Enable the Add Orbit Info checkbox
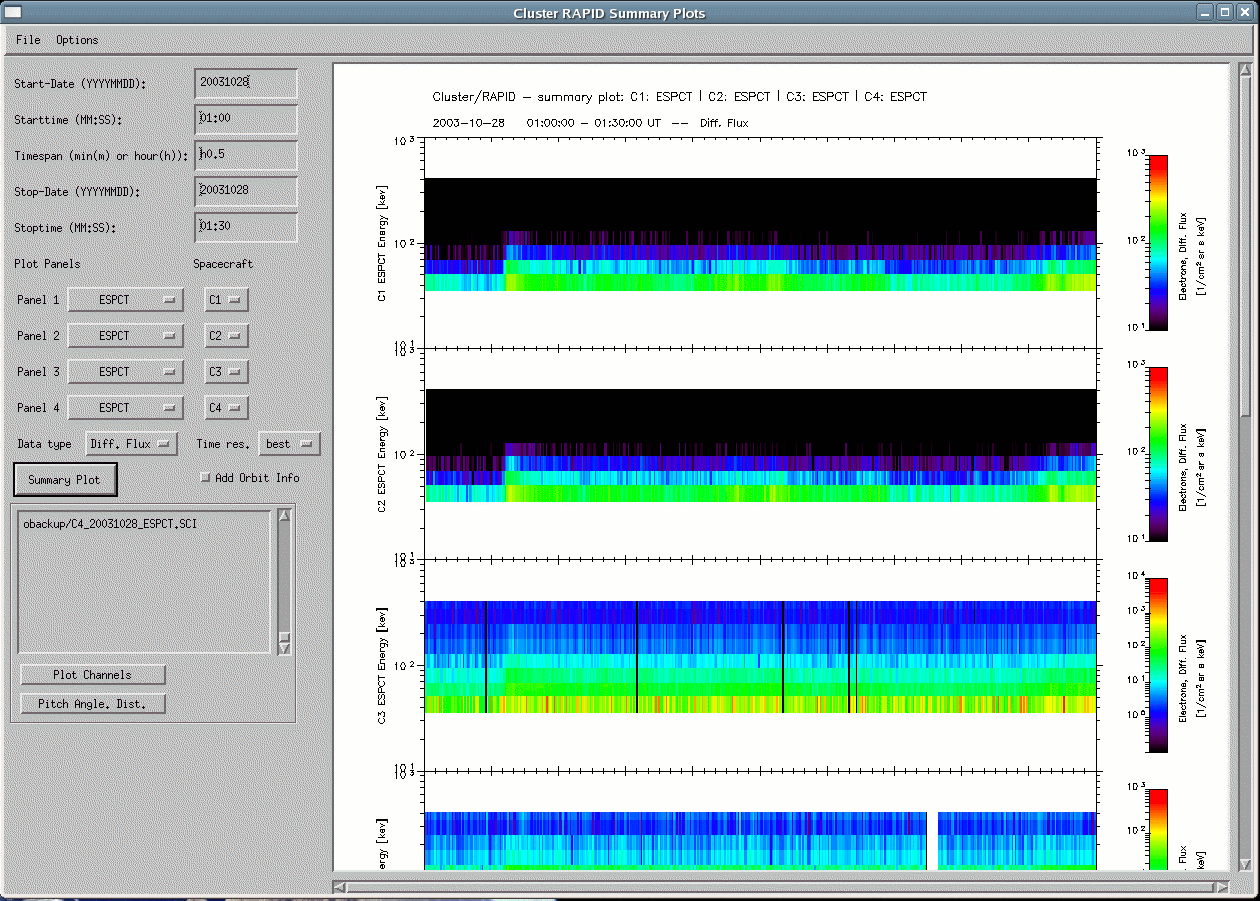This screenshot has height=901, width=1260. [206, 478]
